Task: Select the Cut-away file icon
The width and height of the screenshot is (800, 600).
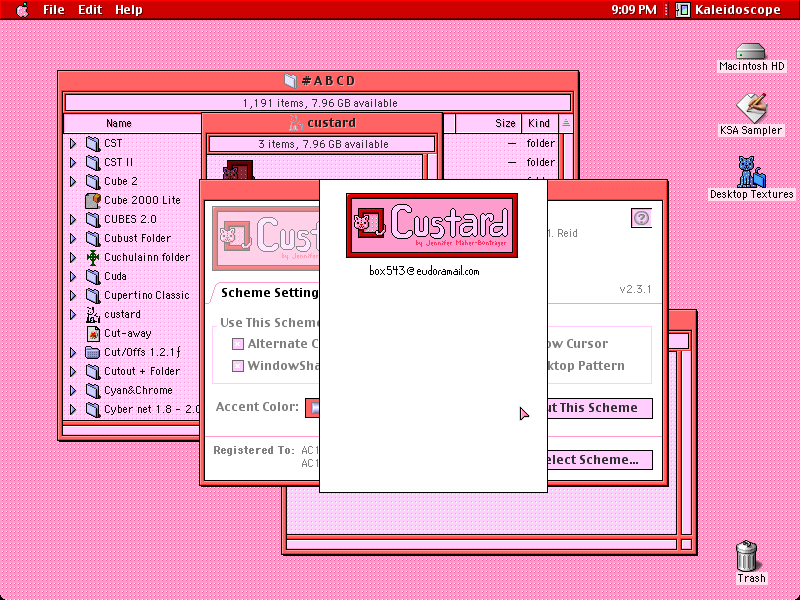Action: [x=93, y=334]
